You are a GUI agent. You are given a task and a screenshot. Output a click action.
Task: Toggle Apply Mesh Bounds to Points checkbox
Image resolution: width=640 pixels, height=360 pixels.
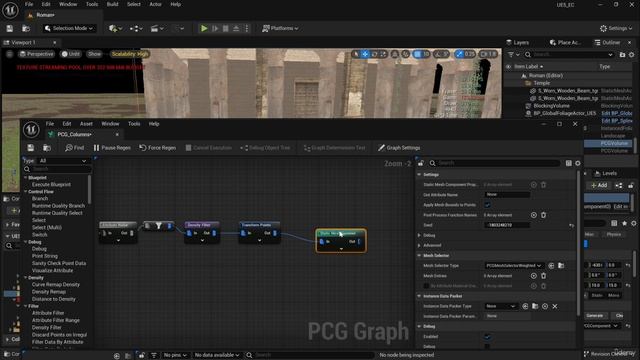coord(487,204)
